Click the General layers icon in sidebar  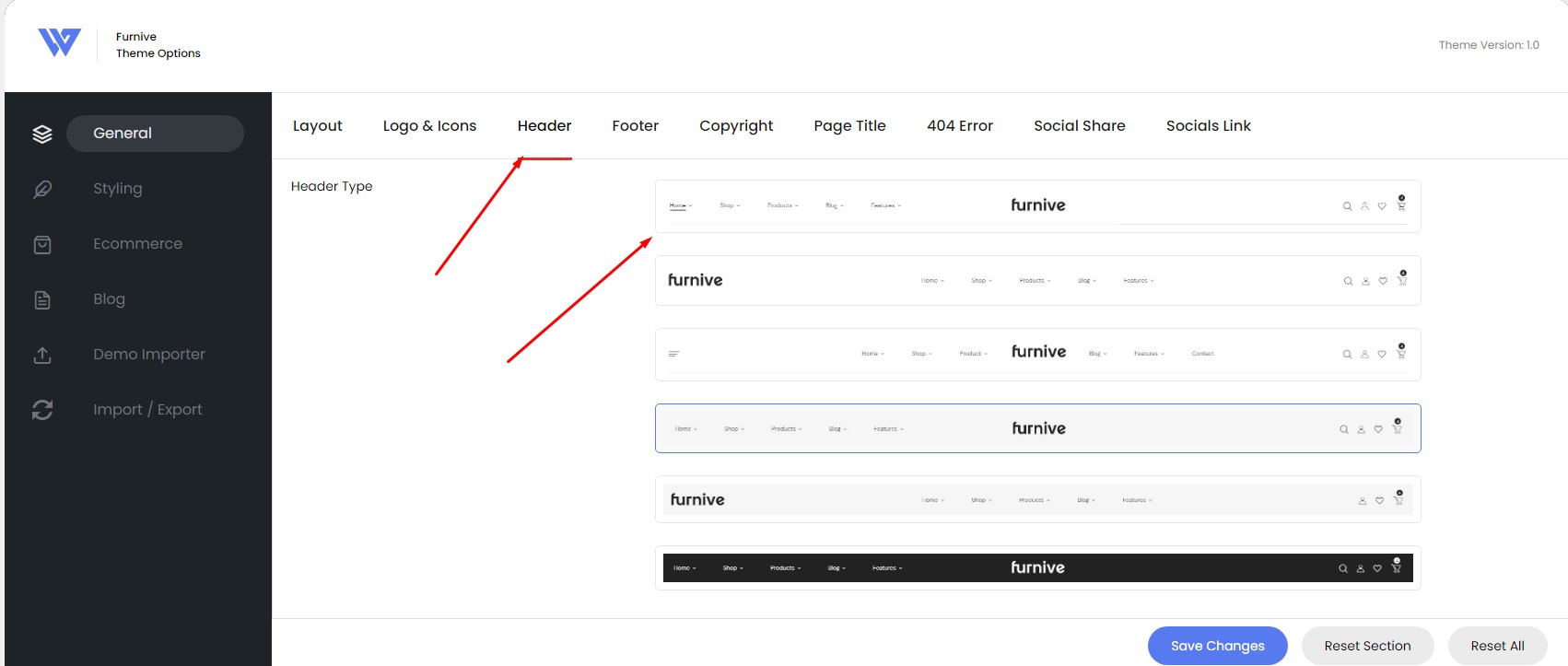42,134
